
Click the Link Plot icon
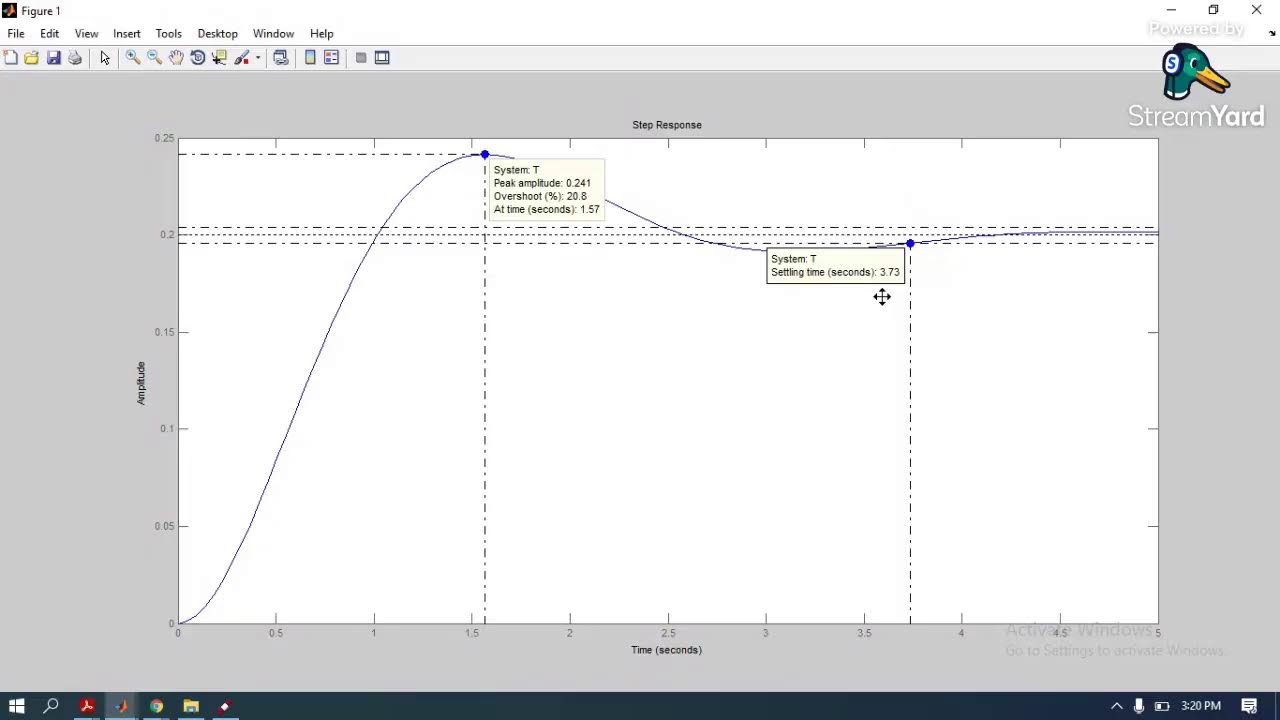[x=281, y=58]
